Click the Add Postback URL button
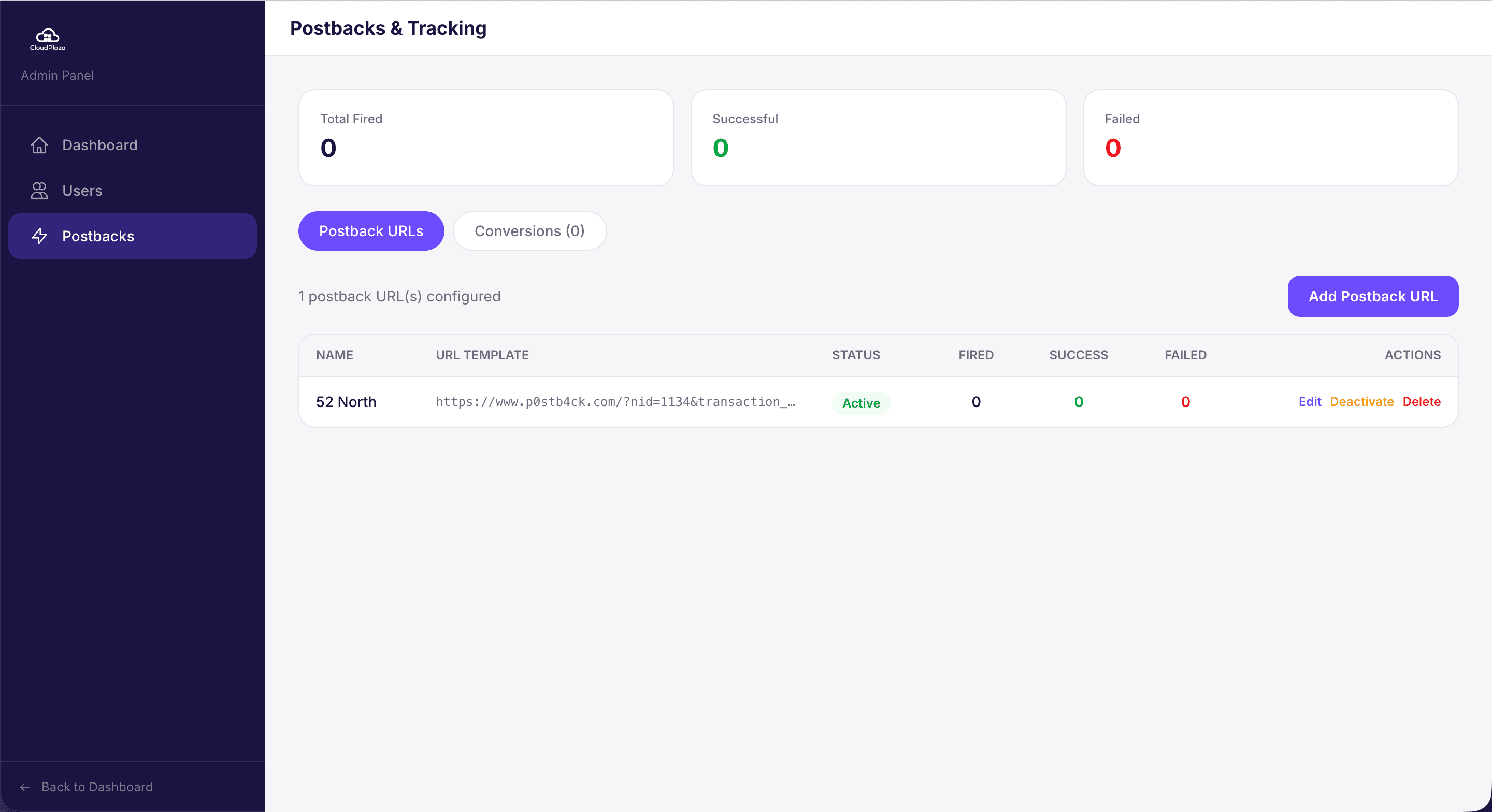 click(x=1373, y=297)
